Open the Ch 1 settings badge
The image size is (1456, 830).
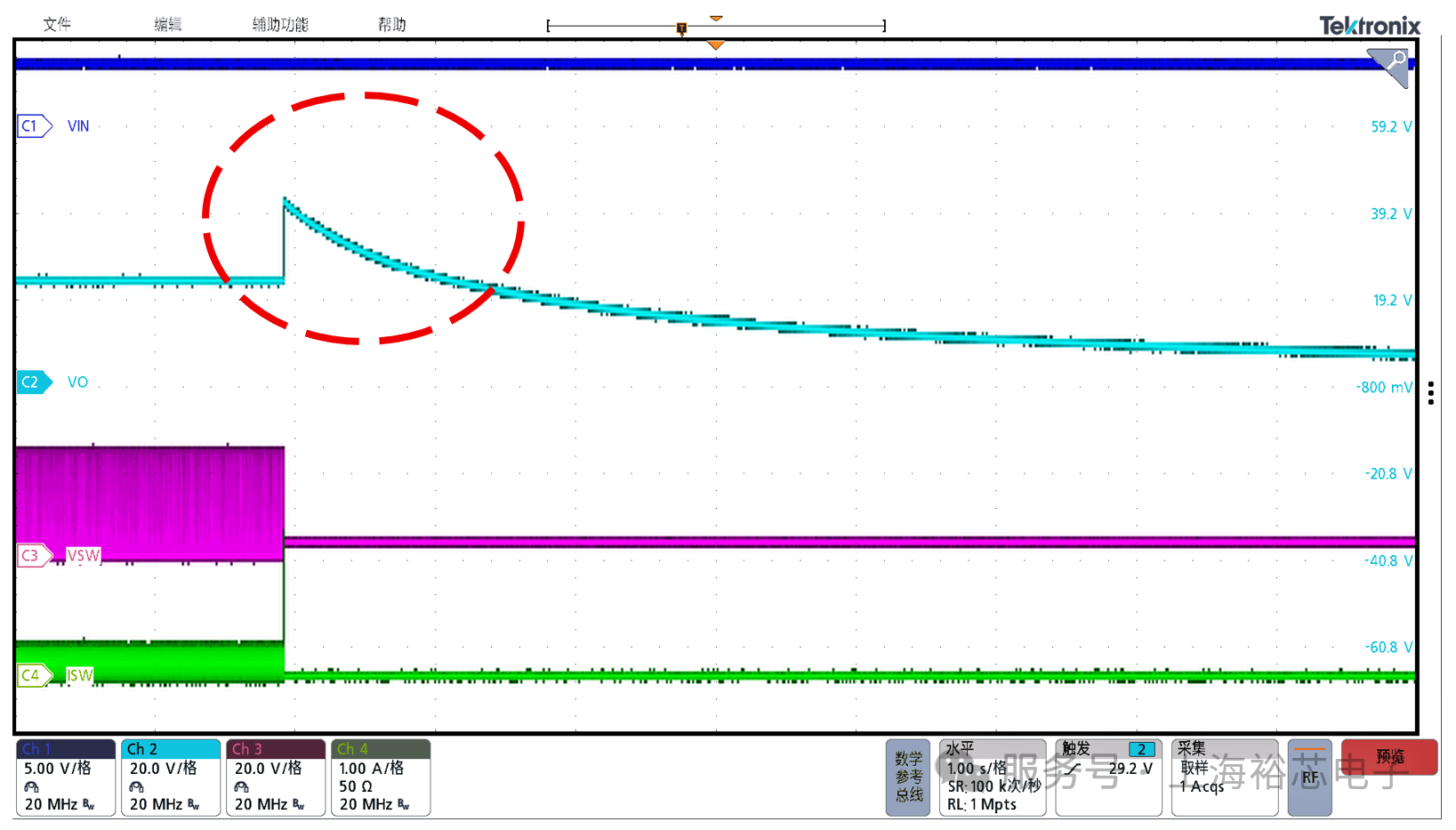(x=66, y=778)
